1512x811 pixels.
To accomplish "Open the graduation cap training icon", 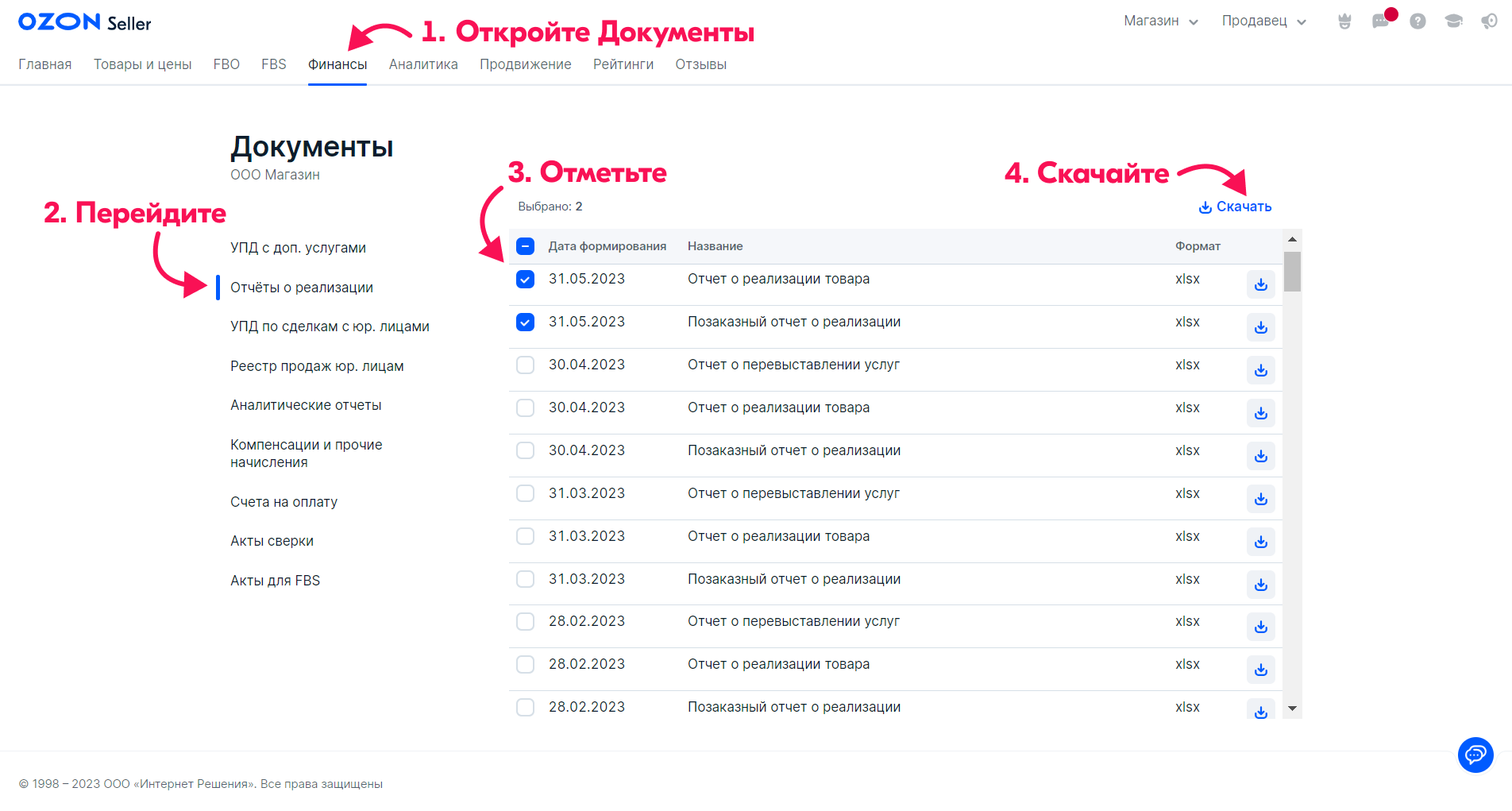I will click(1453, 21).
